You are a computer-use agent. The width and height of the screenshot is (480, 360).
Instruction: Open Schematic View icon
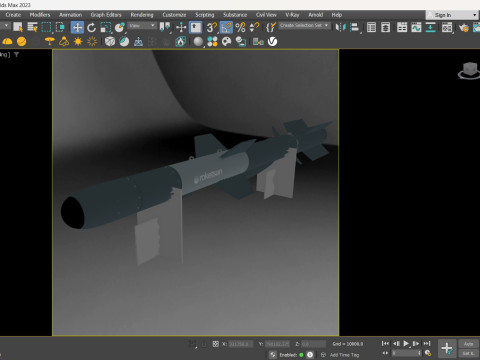coord(430,27)
